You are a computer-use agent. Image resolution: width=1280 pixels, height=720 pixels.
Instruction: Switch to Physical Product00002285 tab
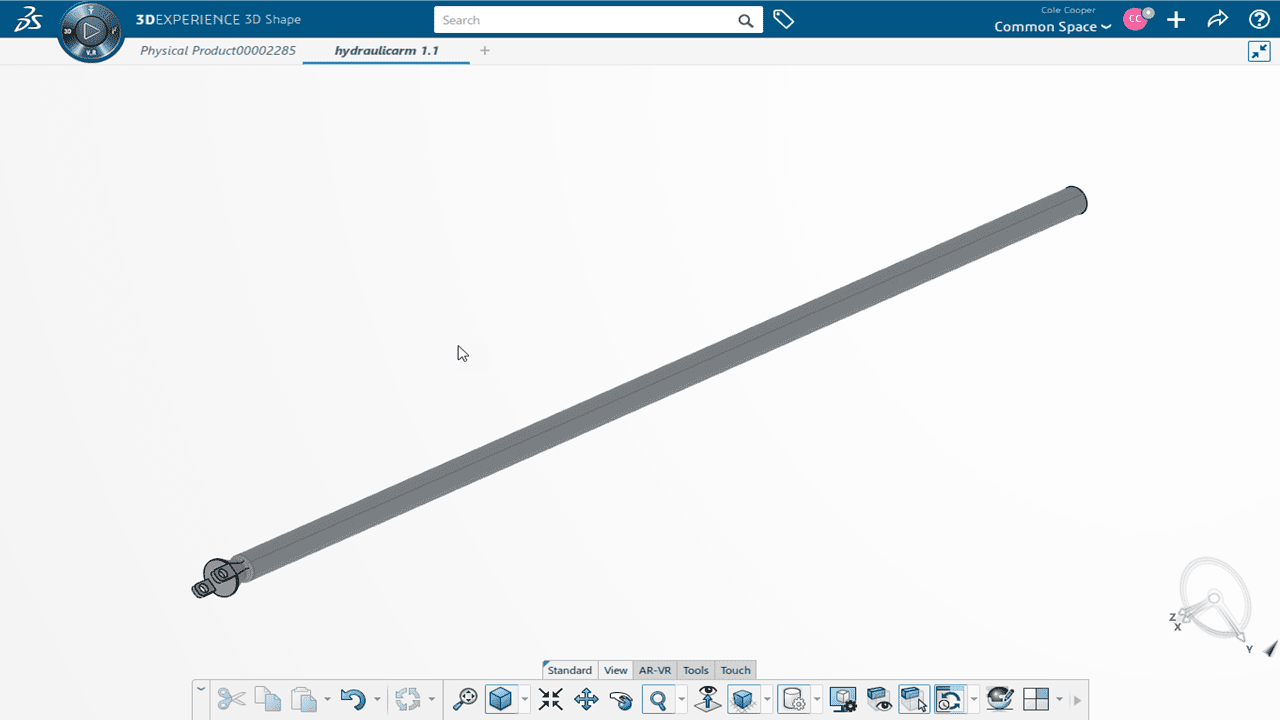point(218,50)
